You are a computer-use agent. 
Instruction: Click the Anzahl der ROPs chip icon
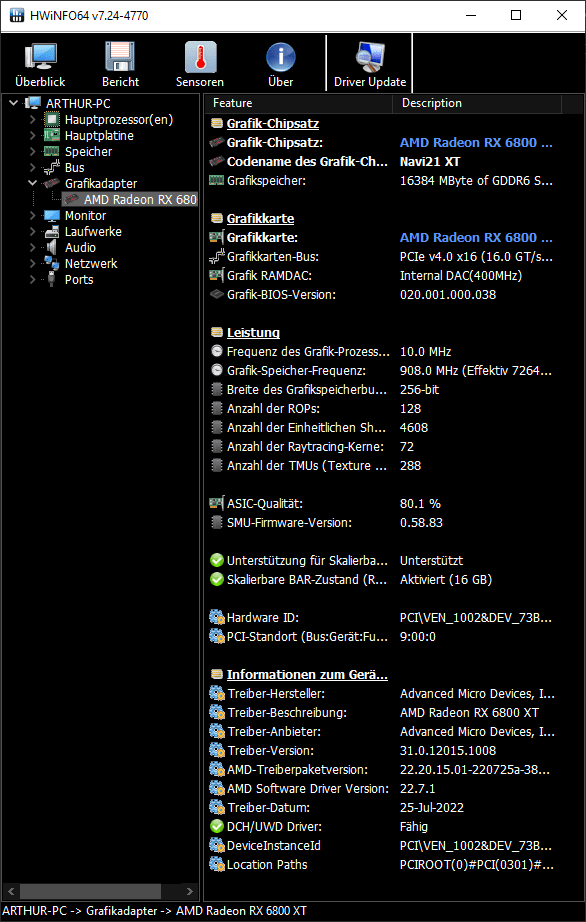(217, 409)
